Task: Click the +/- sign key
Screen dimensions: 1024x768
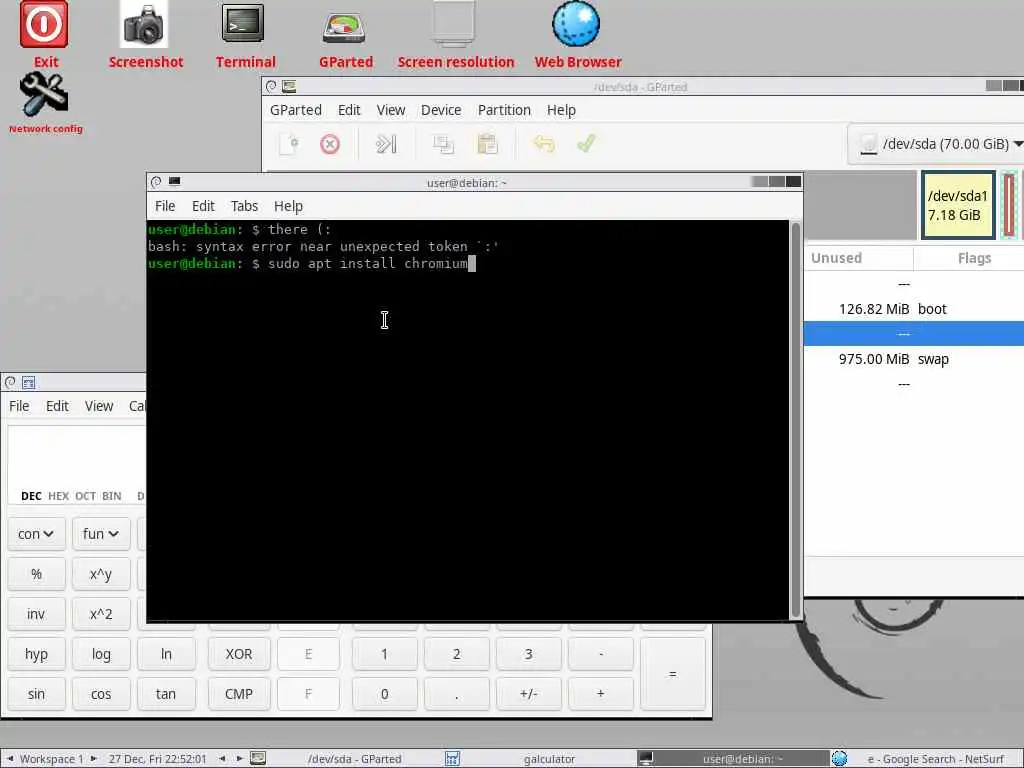Action: [x=528, y=694]
